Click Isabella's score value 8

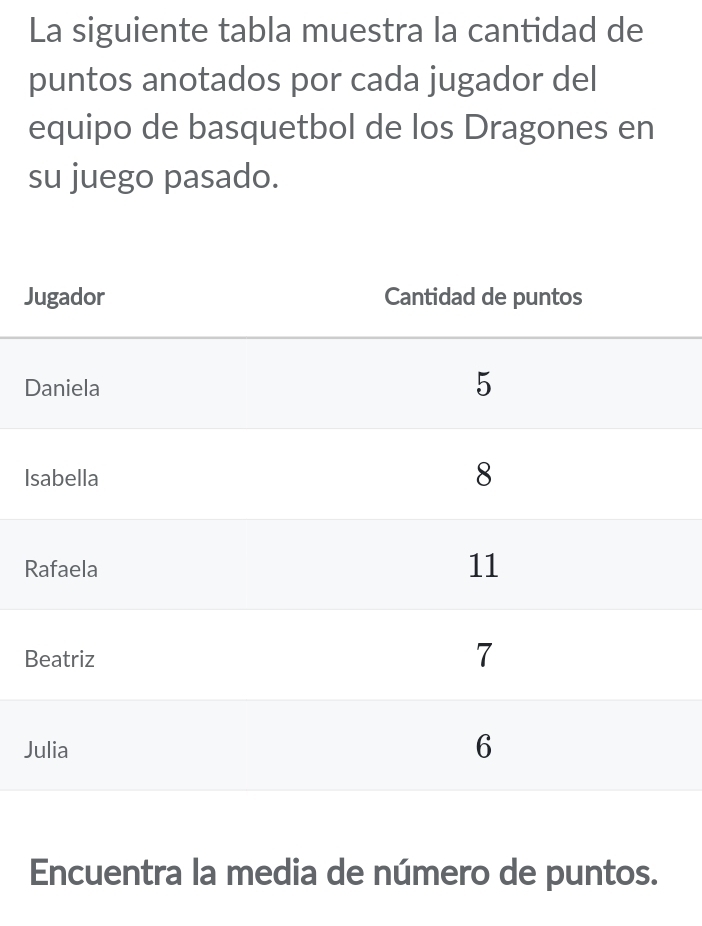tap(484, 474)
